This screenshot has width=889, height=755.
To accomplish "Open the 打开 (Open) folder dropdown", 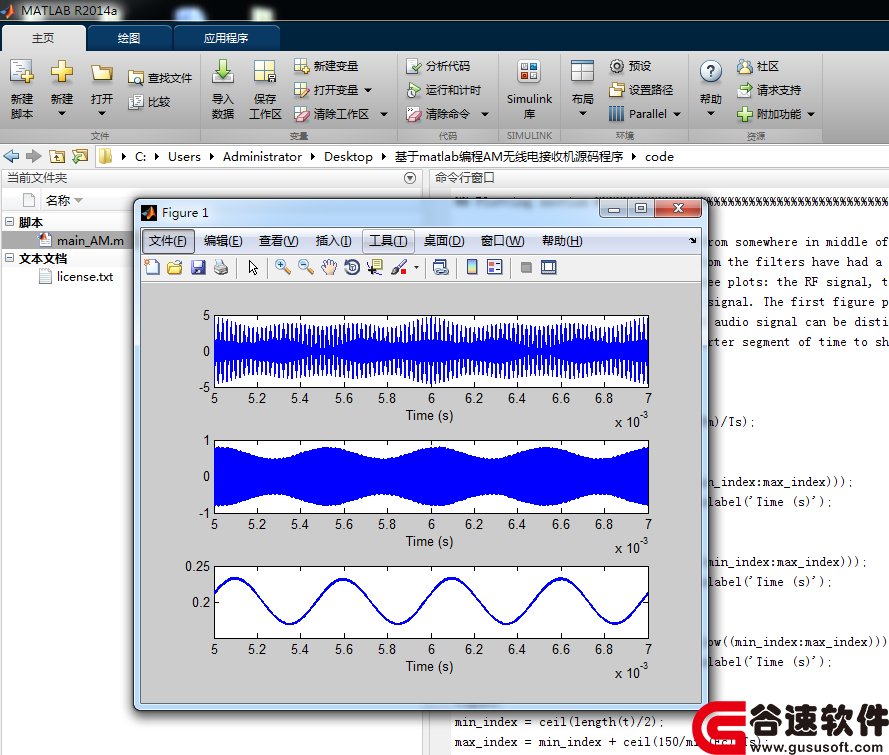I will tap(101, 90).
